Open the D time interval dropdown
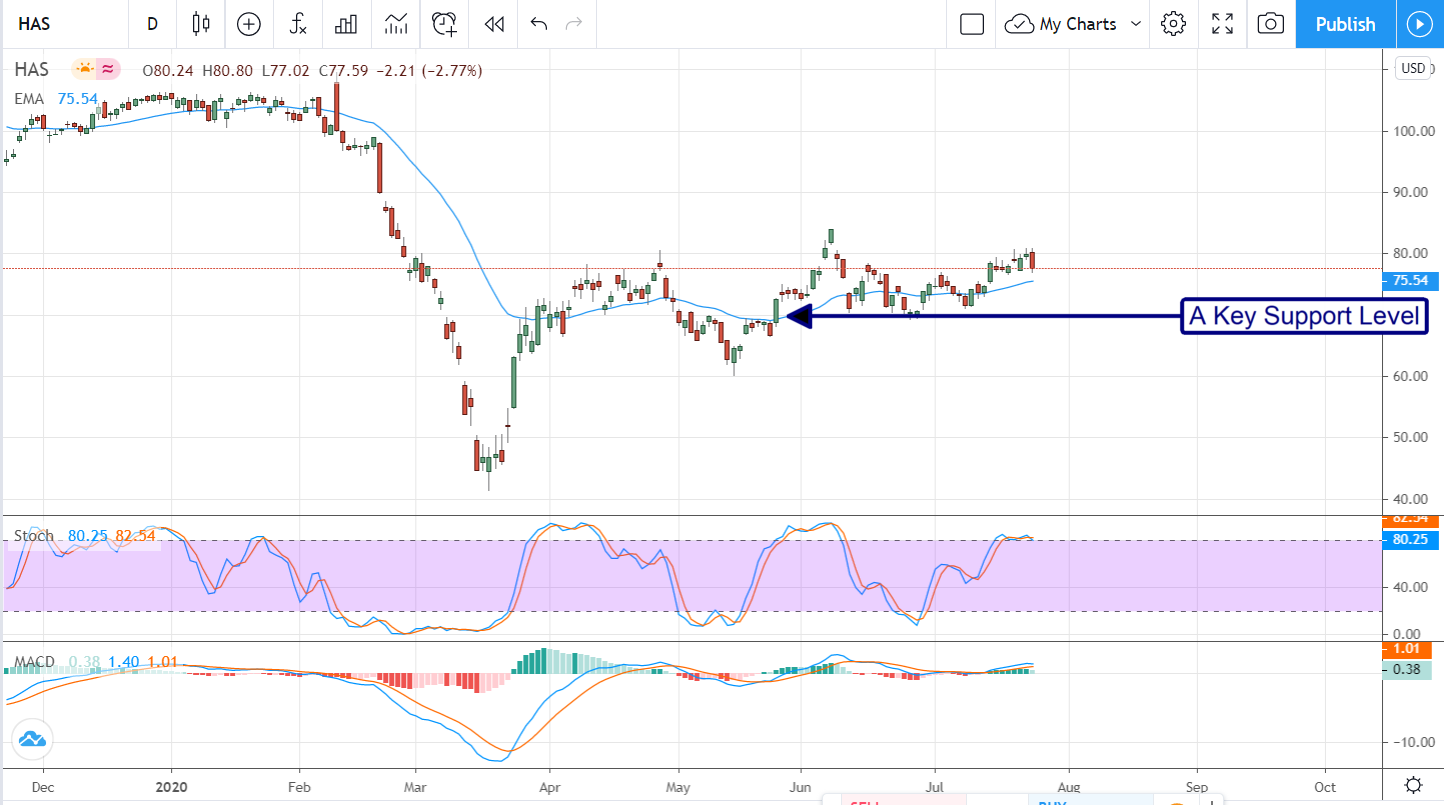 click(152, 24)
